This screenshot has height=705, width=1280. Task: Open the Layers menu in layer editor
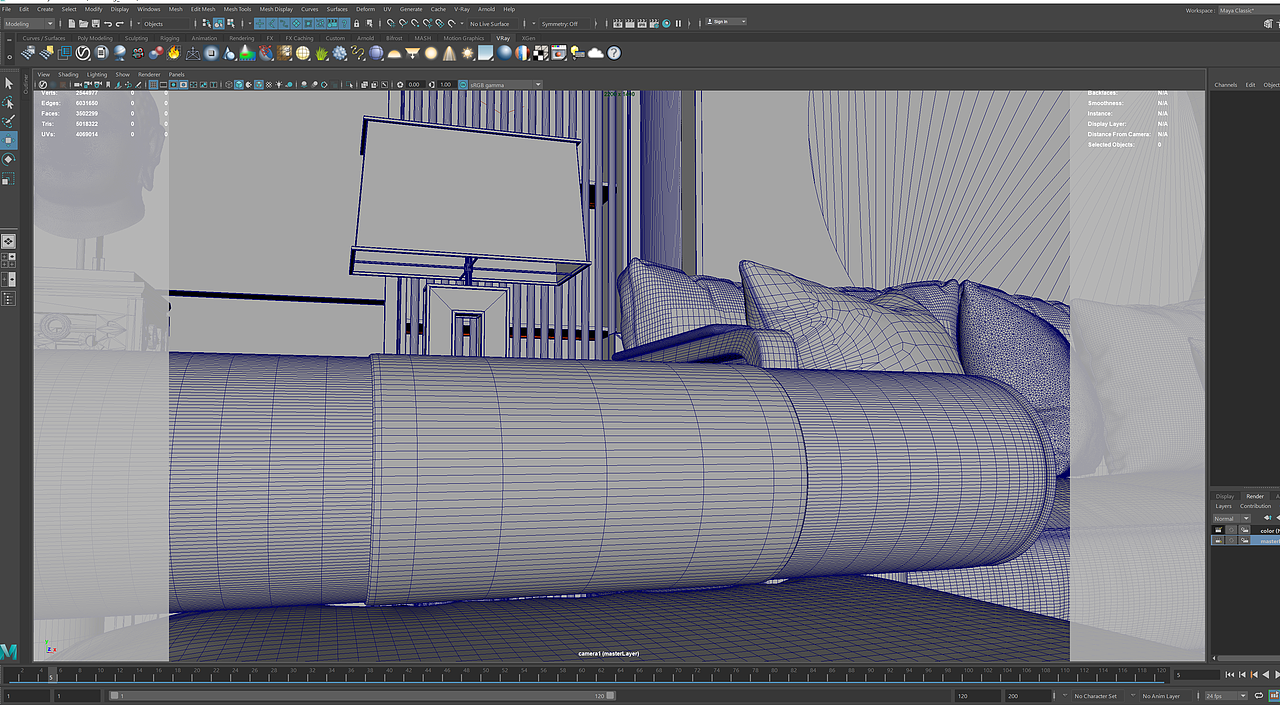point(1224,506)
